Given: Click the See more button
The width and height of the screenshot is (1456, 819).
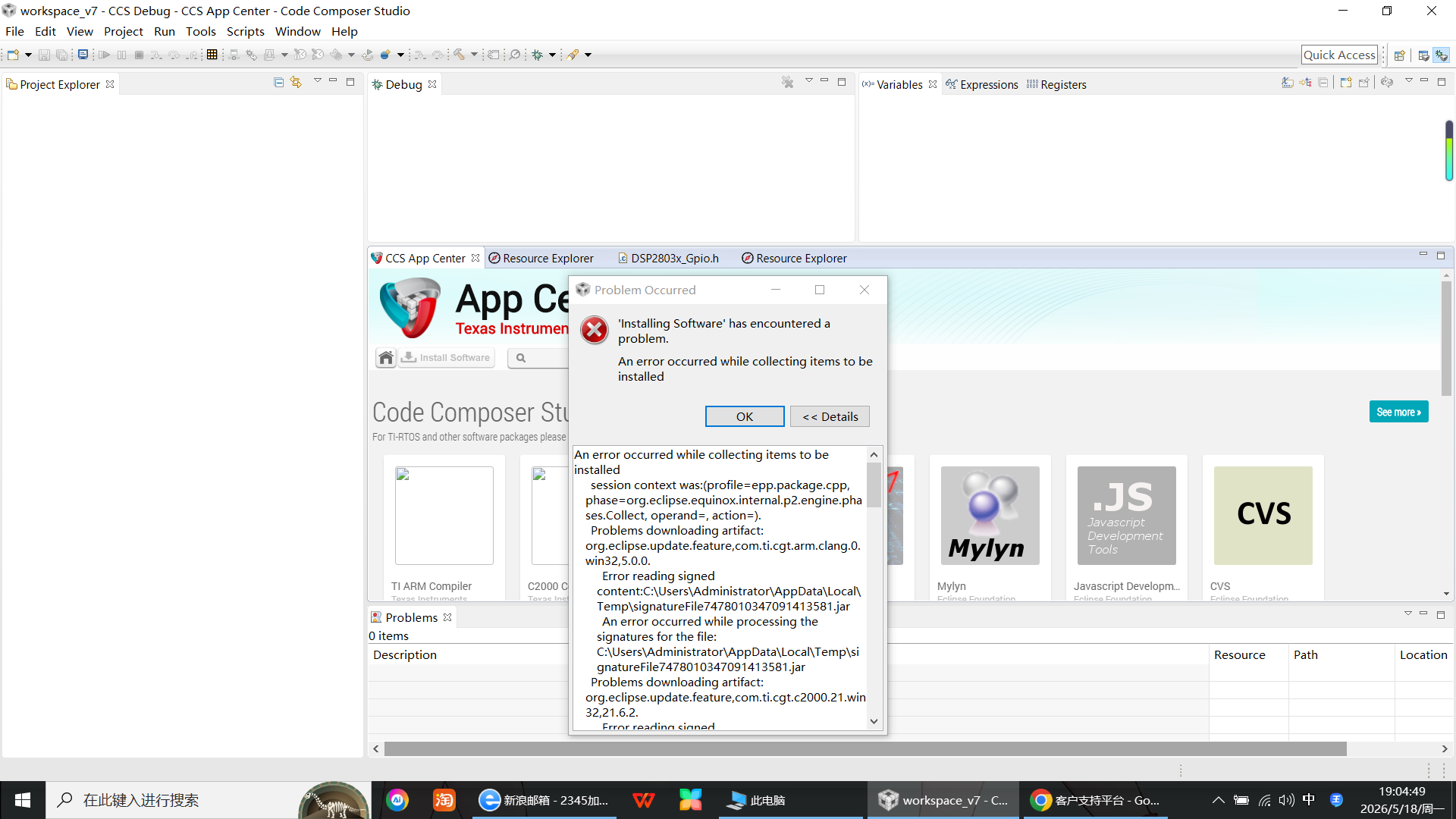Looking at the screenshot, I should [x=1398, y=412].
